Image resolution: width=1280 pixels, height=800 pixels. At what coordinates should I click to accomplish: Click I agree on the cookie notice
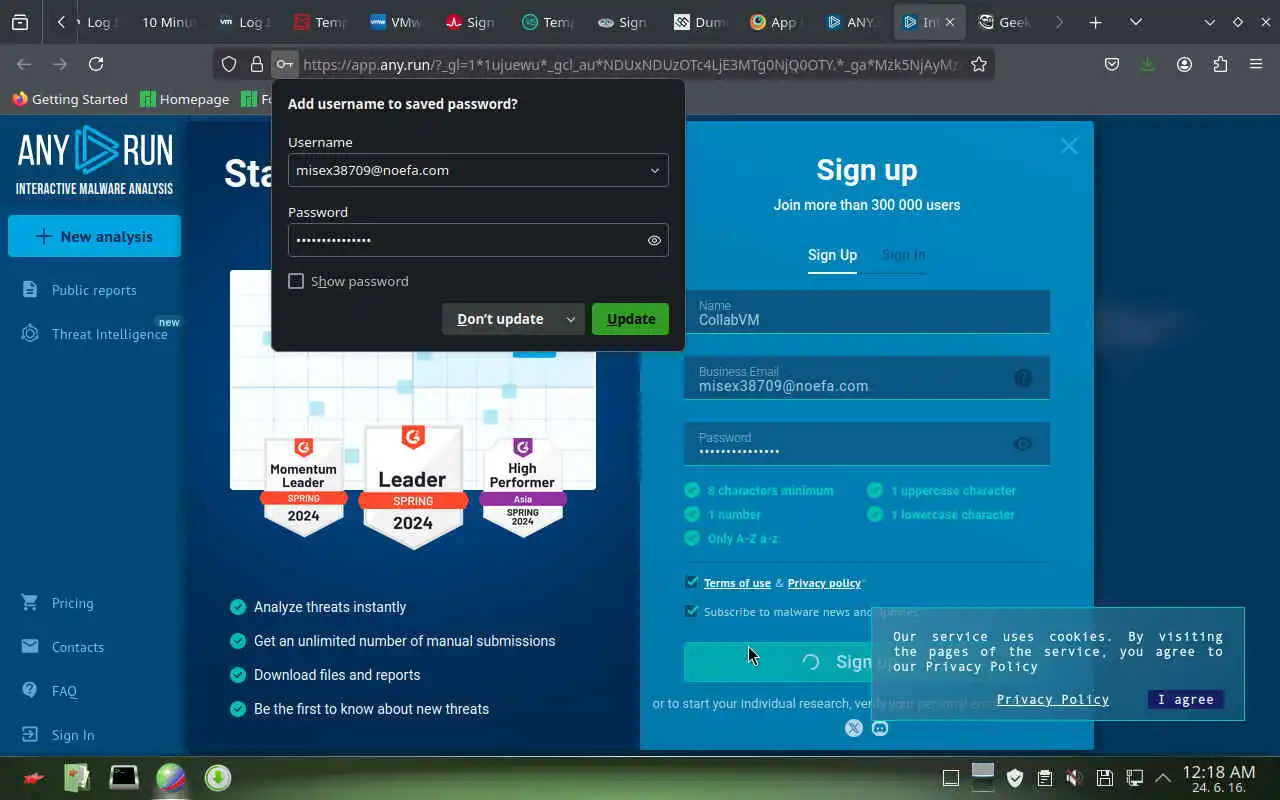tap(1185, 699)
